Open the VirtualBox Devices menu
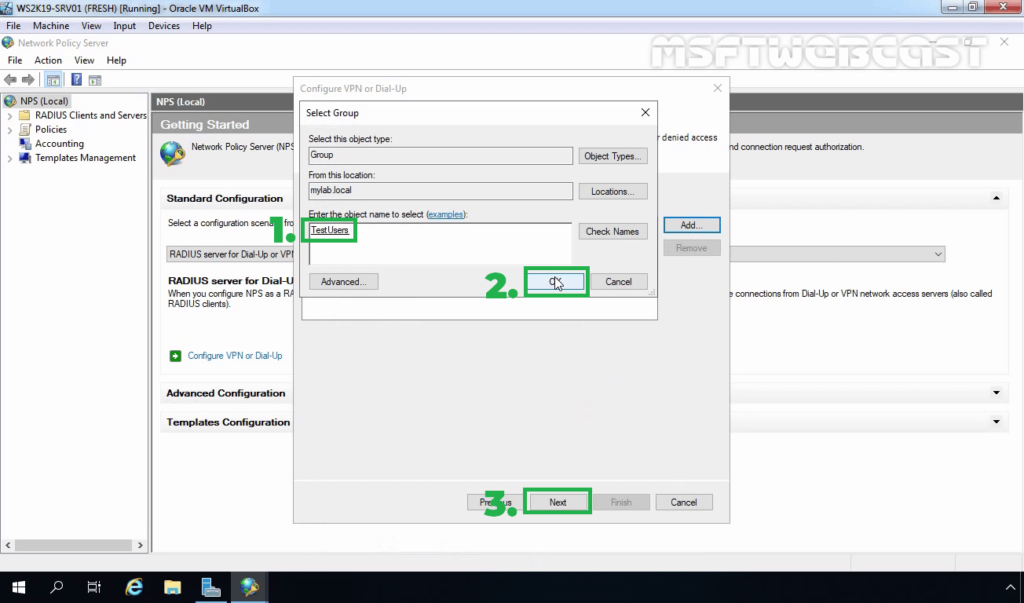The height and width of the screenshot is (603, 1024). [x=164, y=25]
